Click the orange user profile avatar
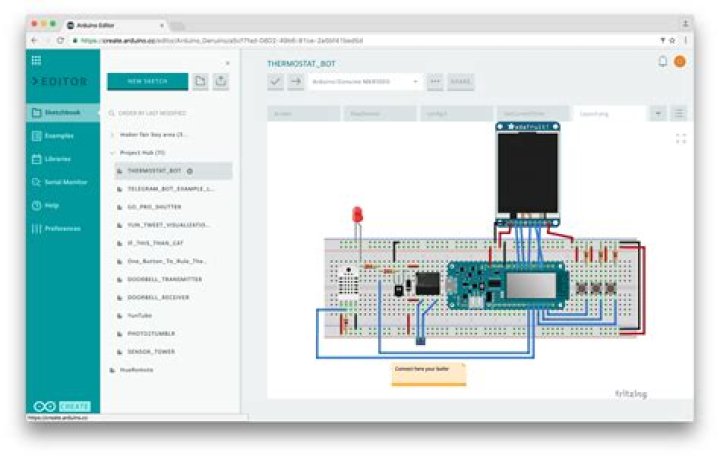This screenshot has height=459, width=720. tap(680, 62)
